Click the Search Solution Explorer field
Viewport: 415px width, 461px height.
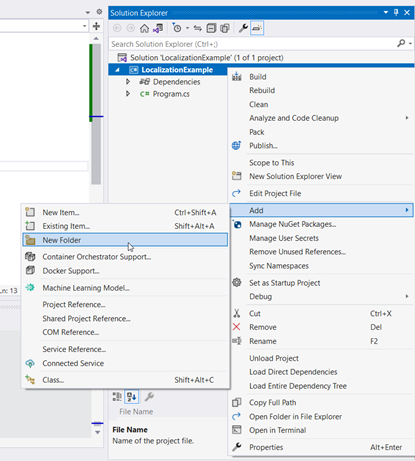[252, 44]
